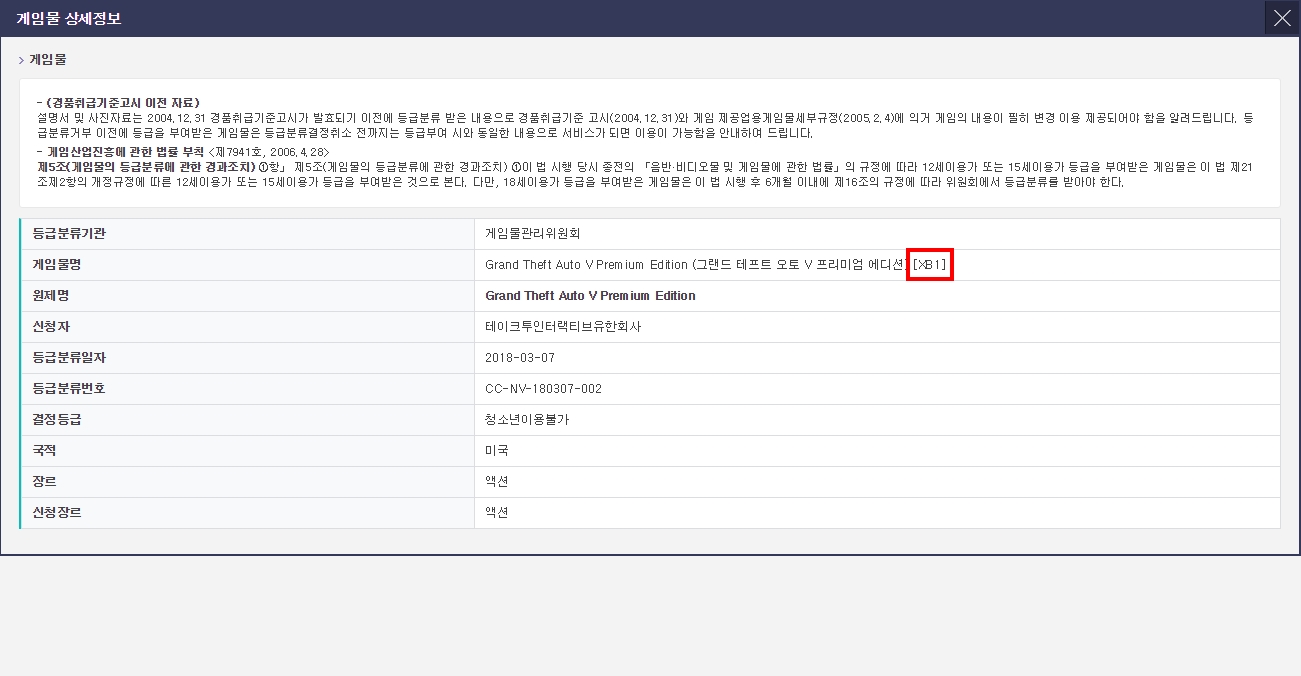
Task: Click the 액션 value in 장르 row
Action: pos(497,482)
